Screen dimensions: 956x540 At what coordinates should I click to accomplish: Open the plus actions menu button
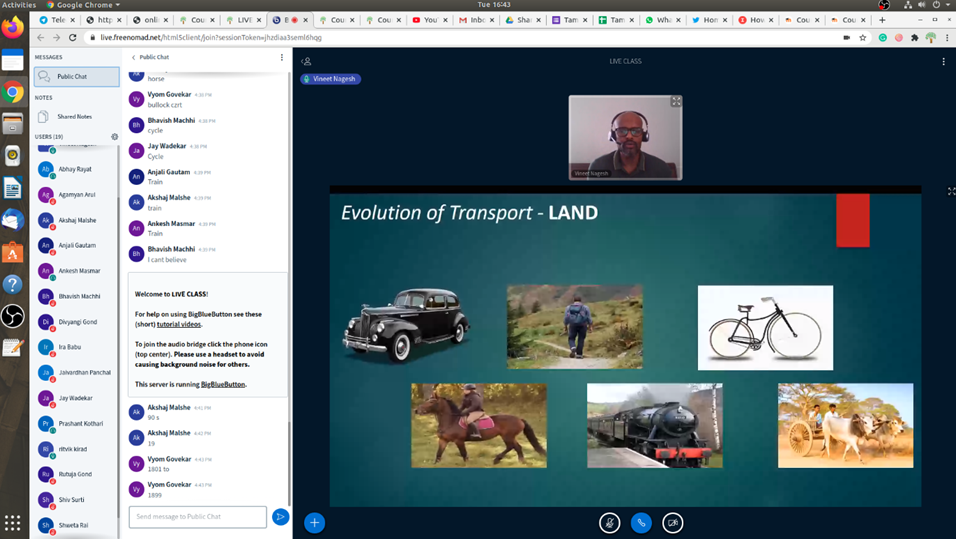point(314,522)
